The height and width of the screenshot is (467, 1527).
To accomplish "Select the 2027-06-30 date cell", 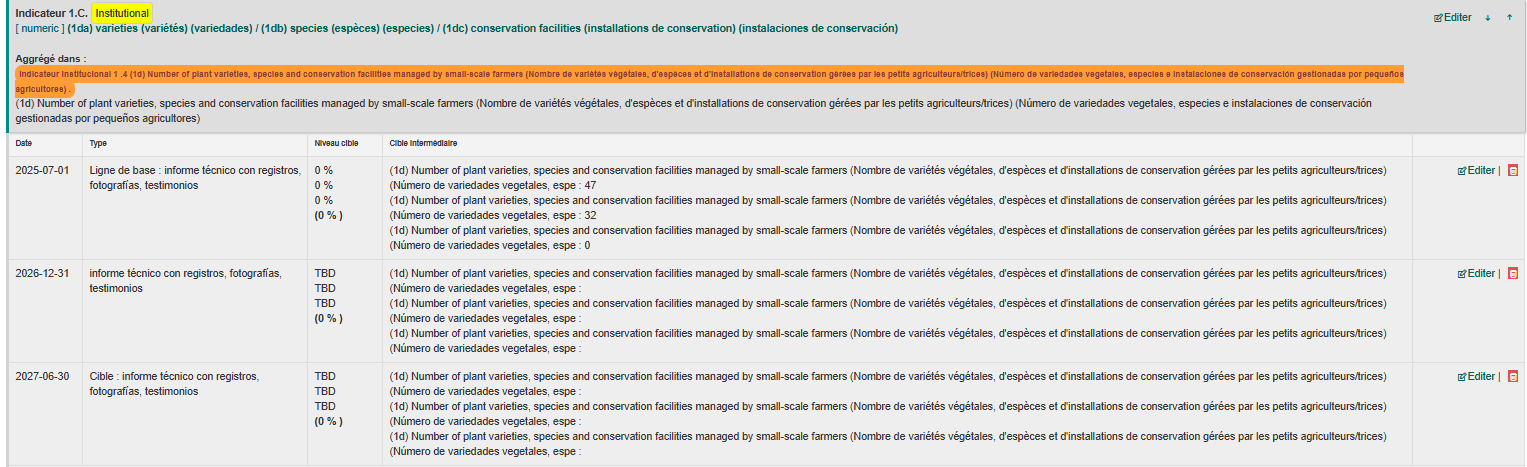I will point(42,377).
